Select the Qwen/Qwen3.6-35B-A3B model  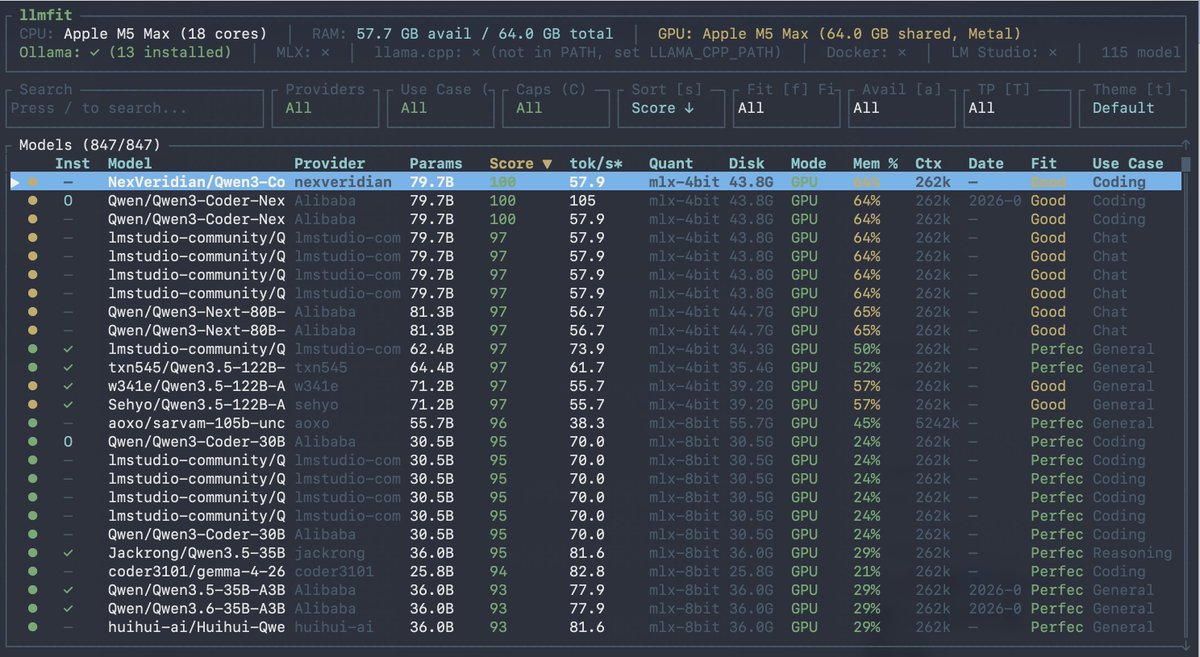197,609
